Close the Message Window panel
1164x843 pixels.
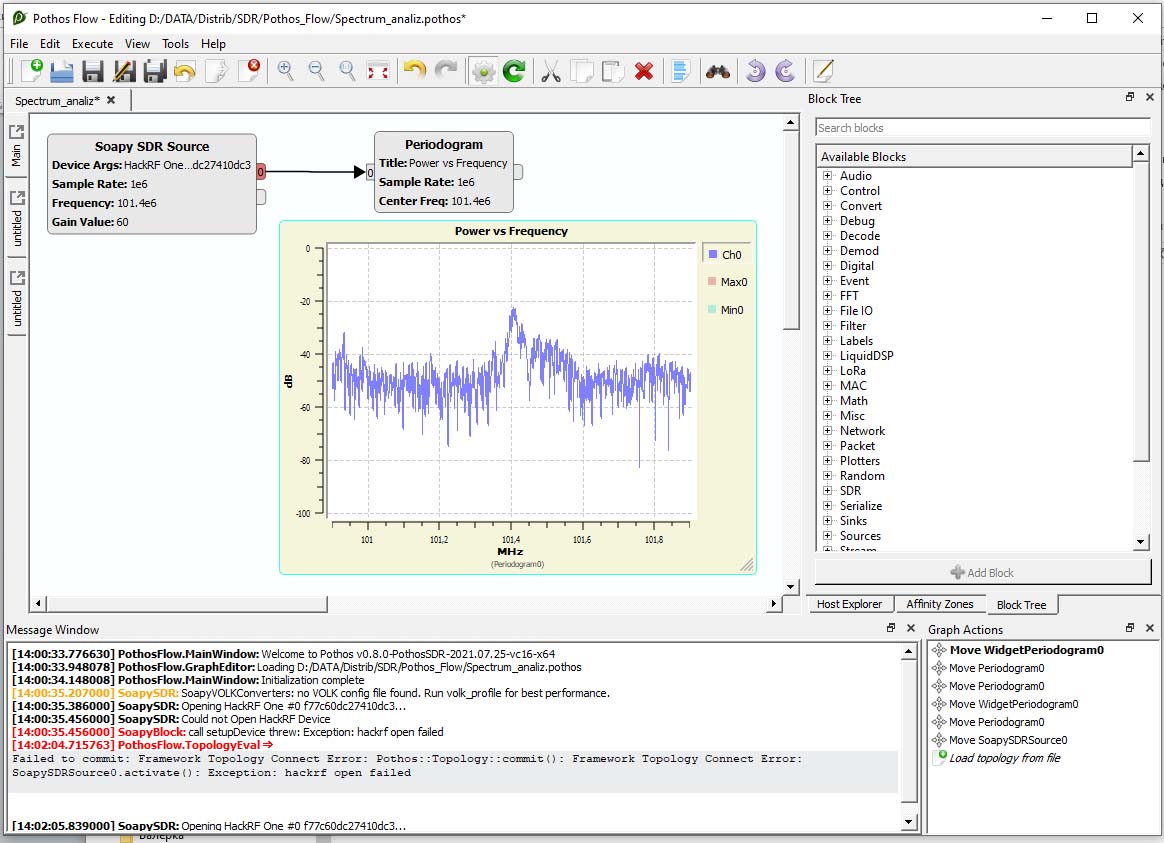click(x=911, y=628)
